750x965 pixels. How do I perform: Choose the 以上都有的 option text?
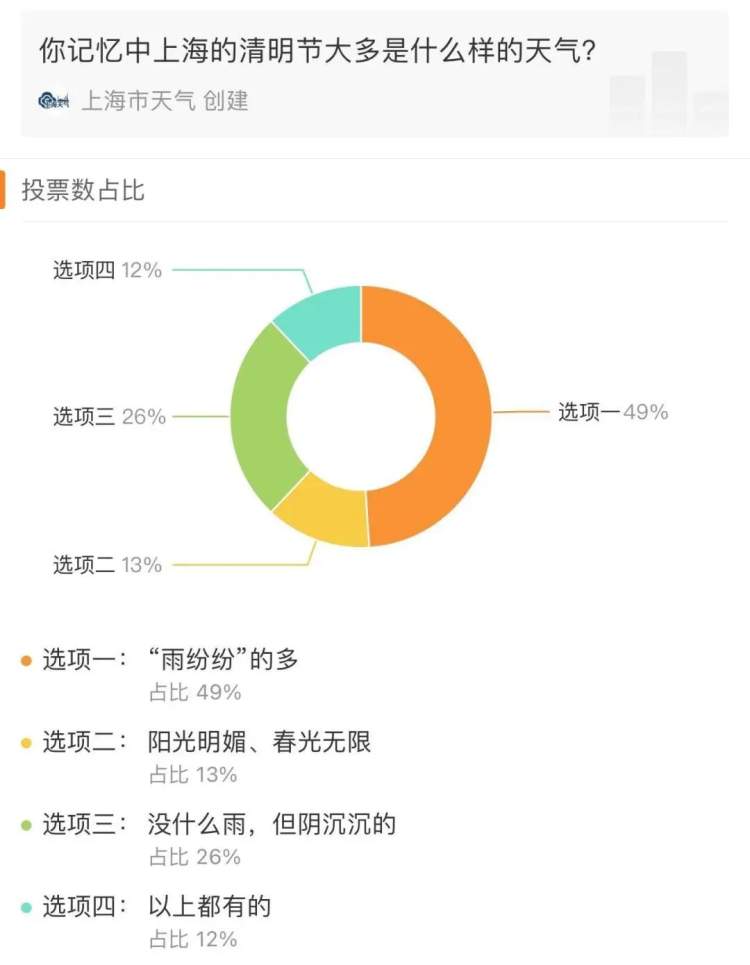(209, 906)
